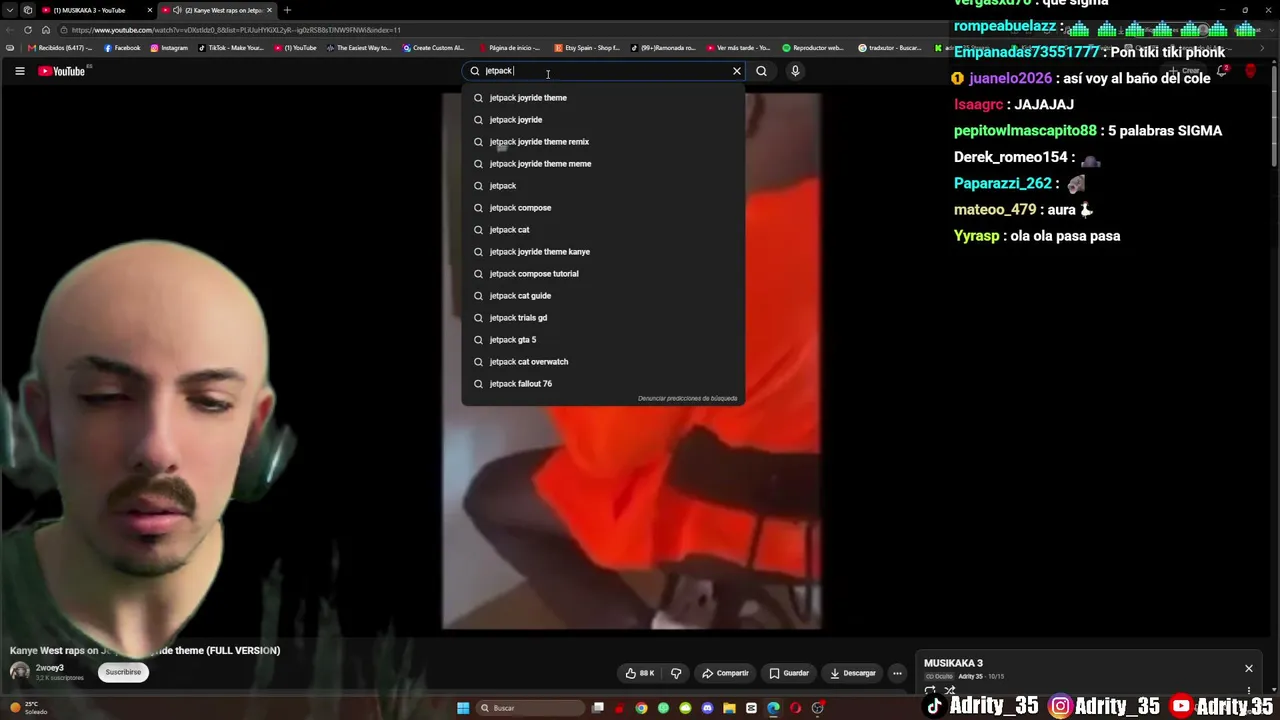Download the video with Descargar

pyautogui.click(x=852, y=673)
